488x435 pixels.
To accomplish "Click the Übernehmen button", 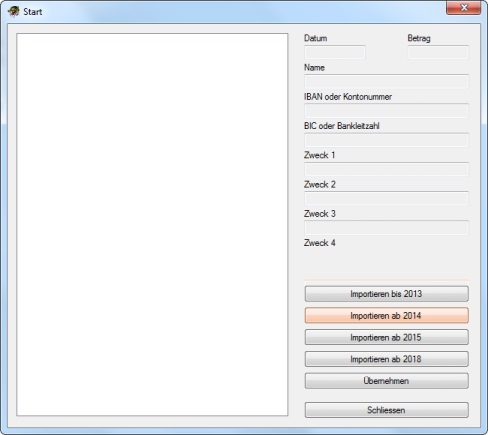I will (386, 381).
